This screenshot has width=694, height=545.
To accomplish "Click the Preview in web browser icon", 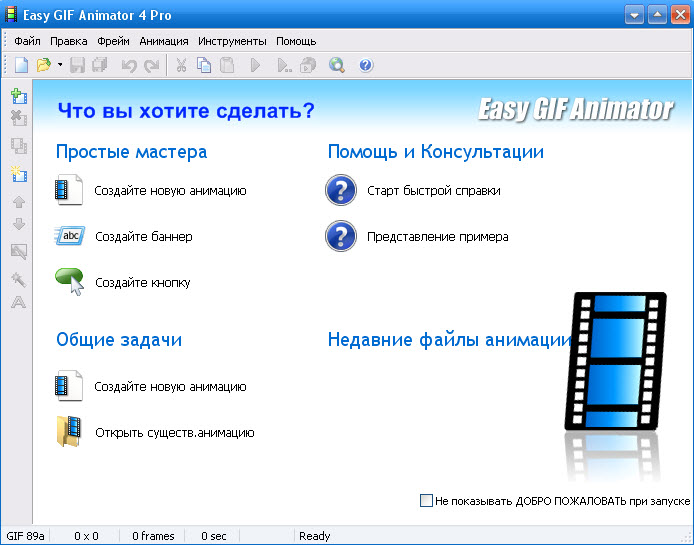I will point(337,66).
